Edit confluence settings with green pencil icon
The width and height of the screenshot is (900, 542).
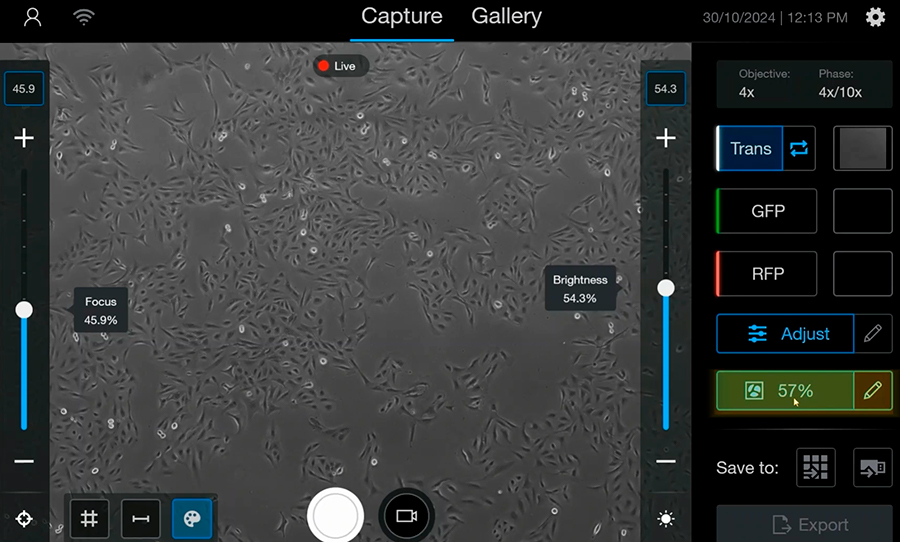pos(873,391)
